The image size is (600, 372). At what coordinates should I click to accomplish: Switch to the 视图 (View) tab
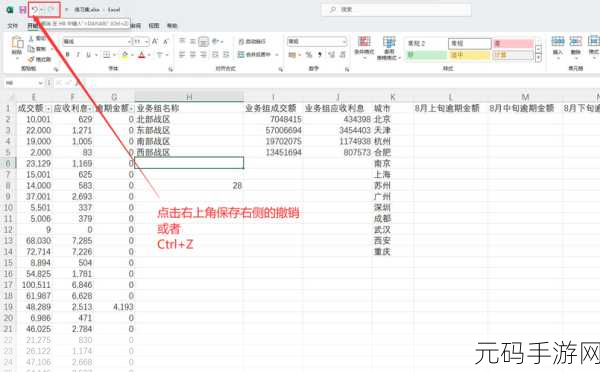(x=153, y=26)
